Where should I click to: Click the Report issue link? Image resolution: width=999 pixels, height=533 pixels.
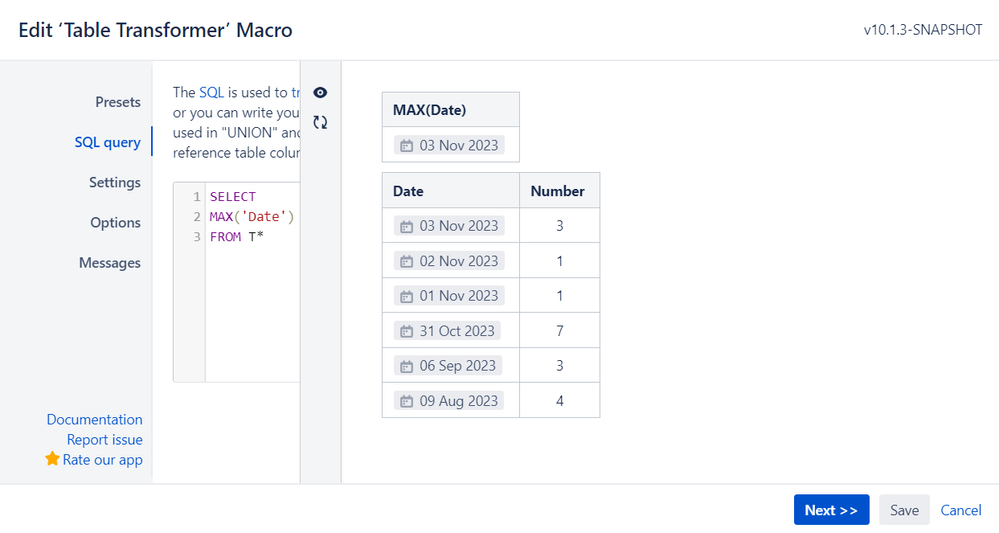pos(104,439)
